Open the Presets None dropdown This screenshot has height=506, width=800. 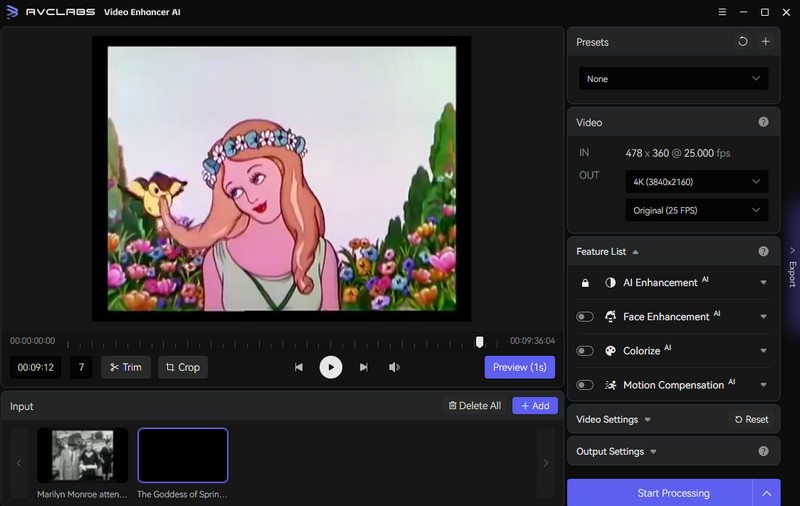click(x=673, y=79)
